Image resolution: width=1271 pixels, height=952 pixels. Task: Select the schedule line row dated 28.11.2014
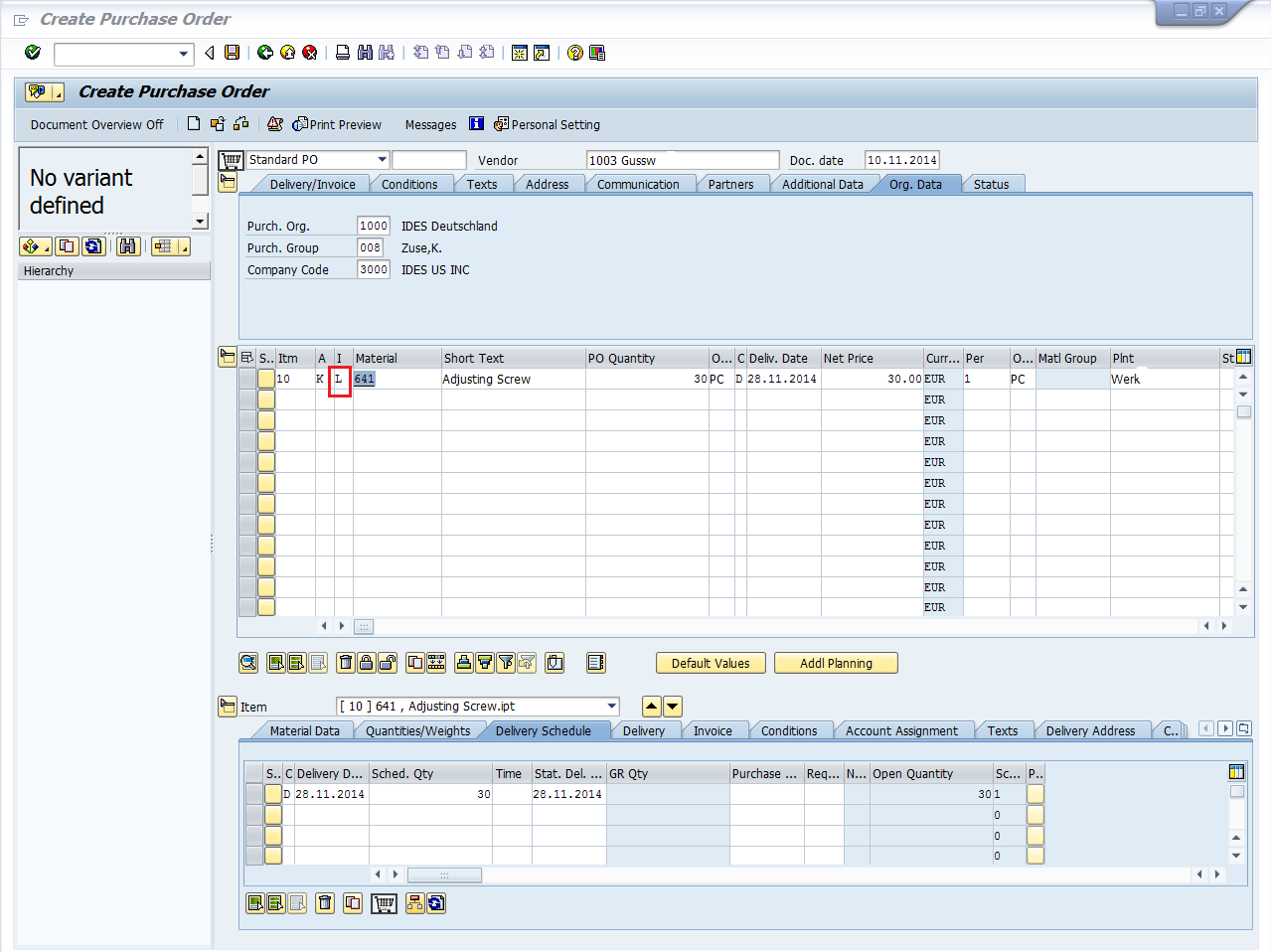254,794
